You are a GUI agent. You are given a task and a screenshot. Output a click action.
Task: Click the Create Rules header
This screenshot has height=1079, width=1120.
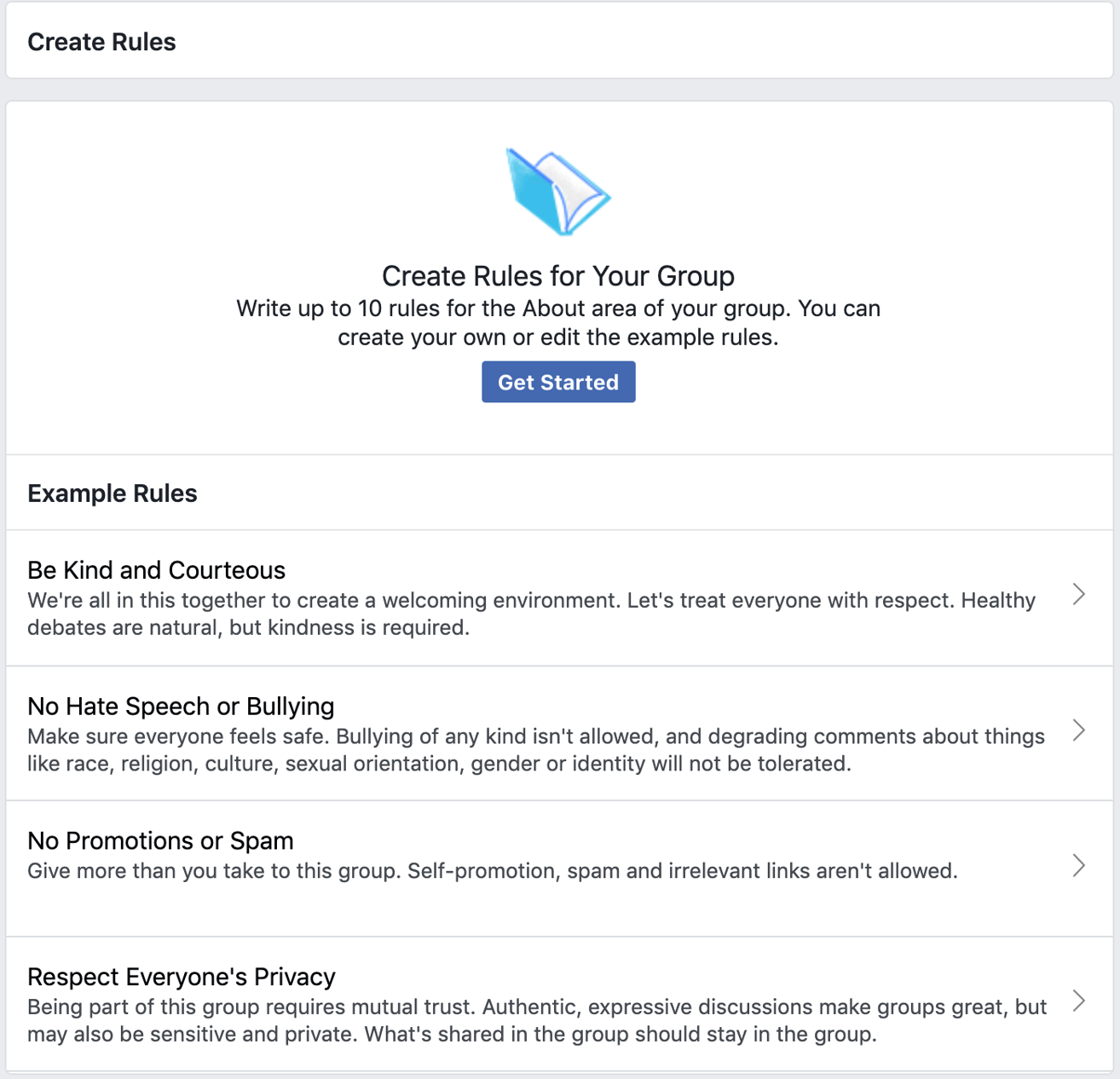[101, 41]
